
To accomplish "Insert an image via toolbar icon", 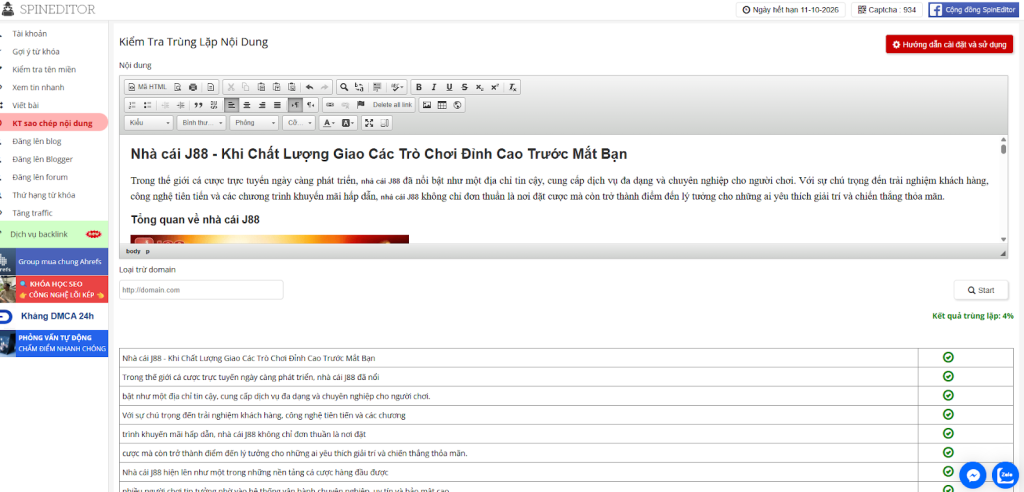I will pyautogui.click(x=427, y=104).
